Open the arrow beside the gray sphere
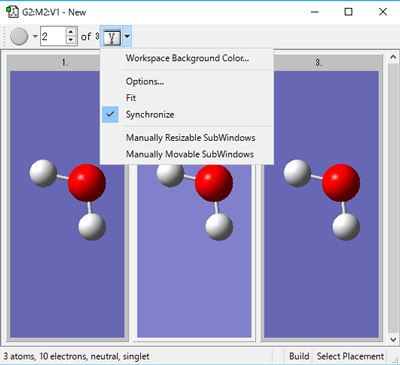This screenshot has height=365, width=400. pos(35,36)
